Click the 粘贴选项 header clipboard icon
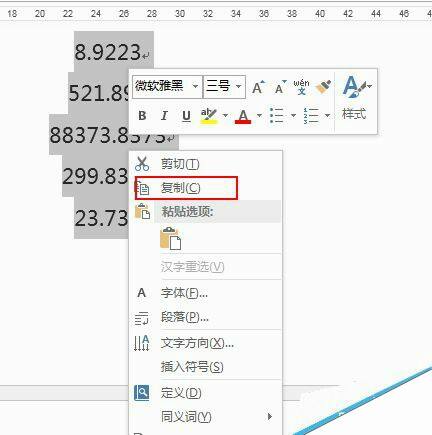Viewport: 432px width, 435px height. point(142,211)
